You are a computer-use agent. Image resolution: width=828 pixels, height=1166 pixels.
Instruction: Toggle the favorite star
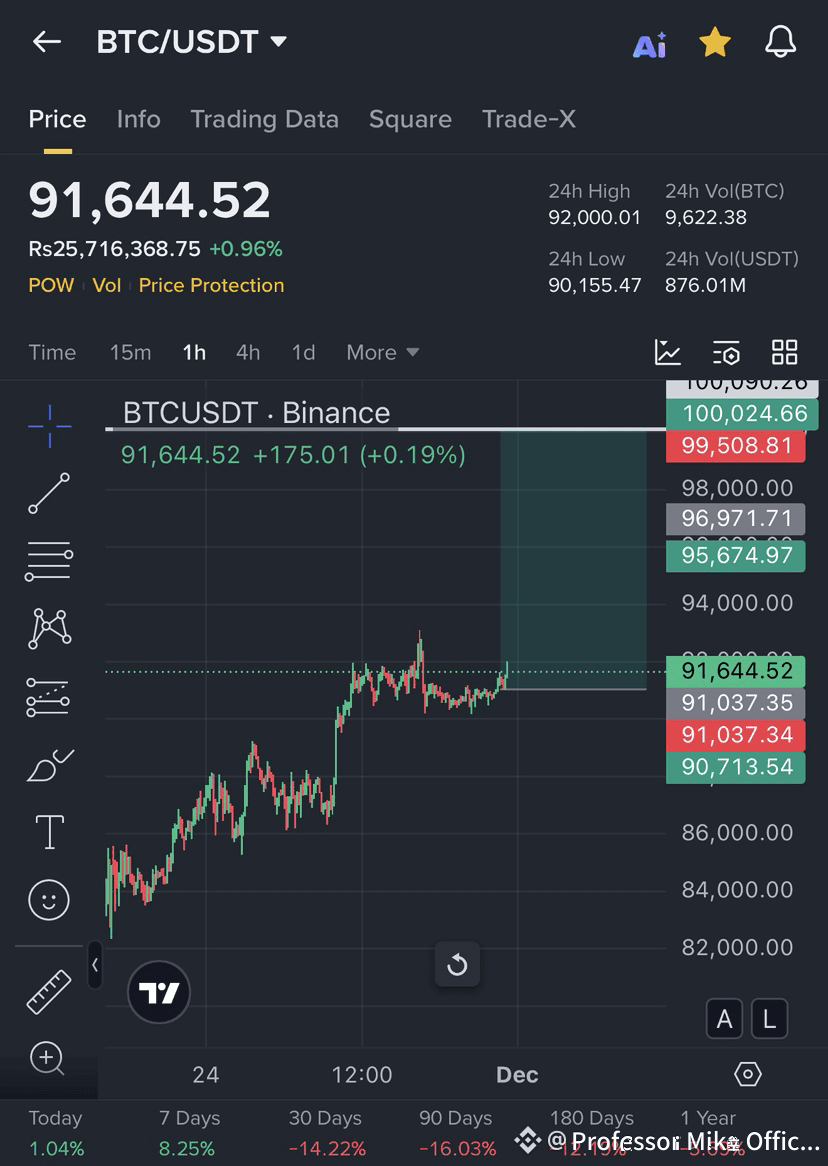tap(714, 42)
